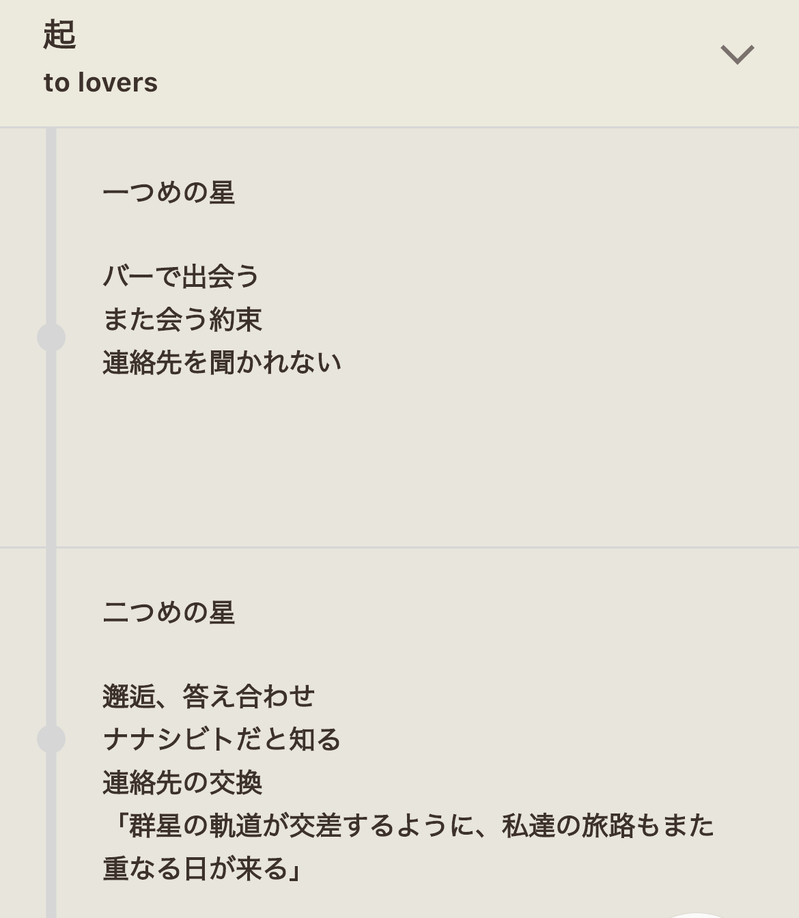
Task: Click the line バーで出会う
Action: point(181,276)
